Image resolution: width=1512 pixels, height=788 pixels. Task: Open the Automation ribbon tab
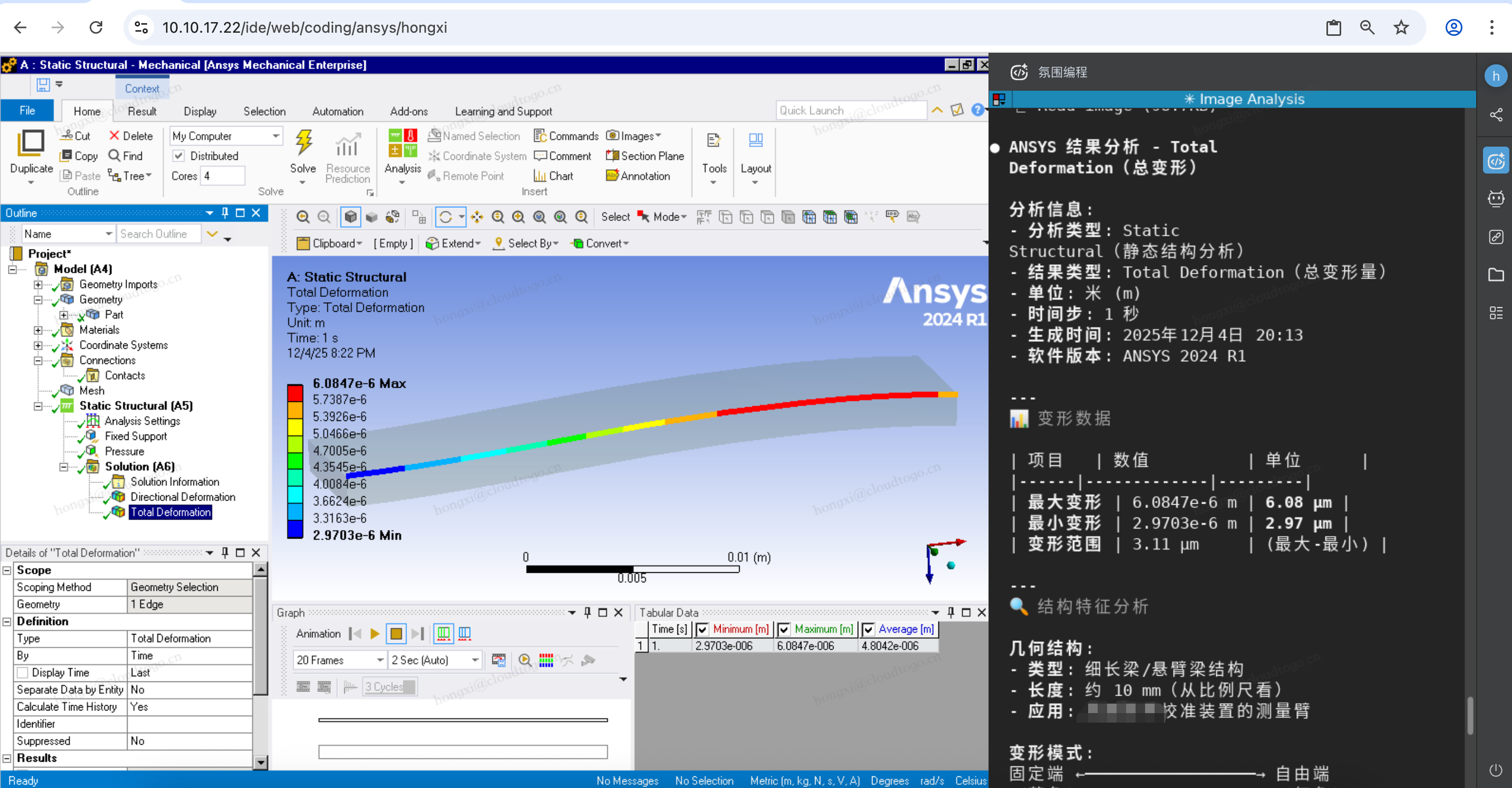pos(337,111)
